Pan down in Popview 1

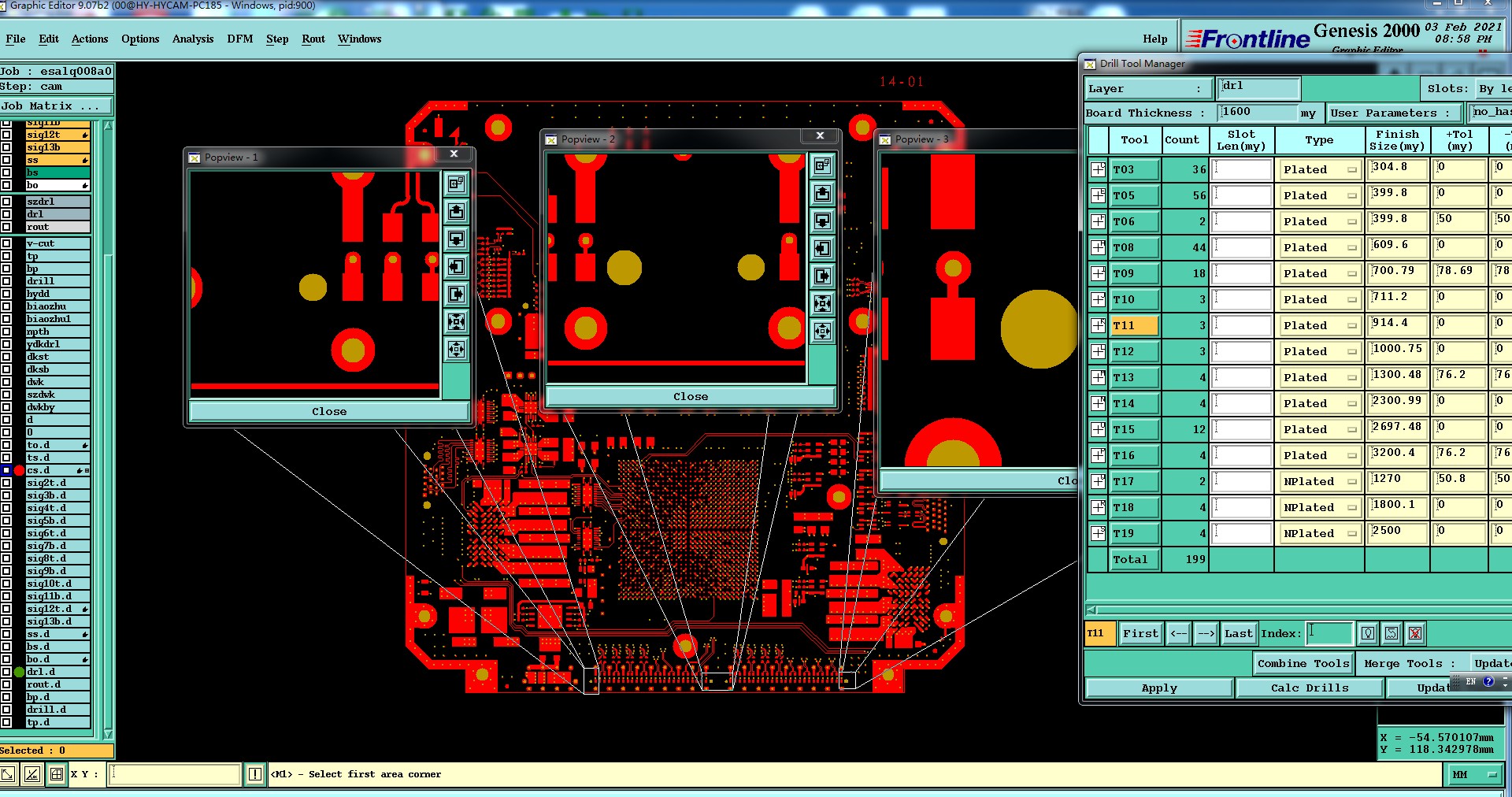456,239
